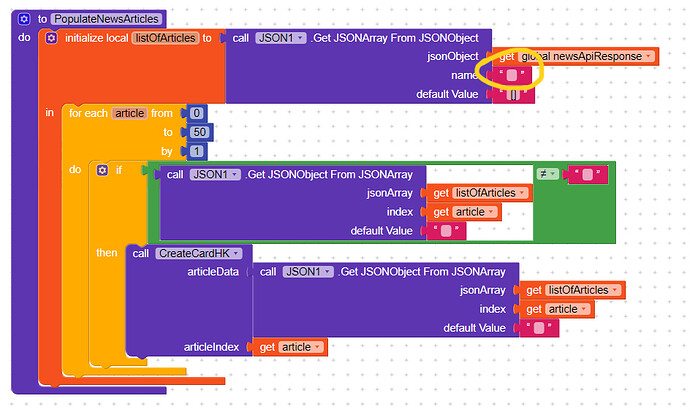Open JSON1 dropdown in articleData call block

(308, 272)
